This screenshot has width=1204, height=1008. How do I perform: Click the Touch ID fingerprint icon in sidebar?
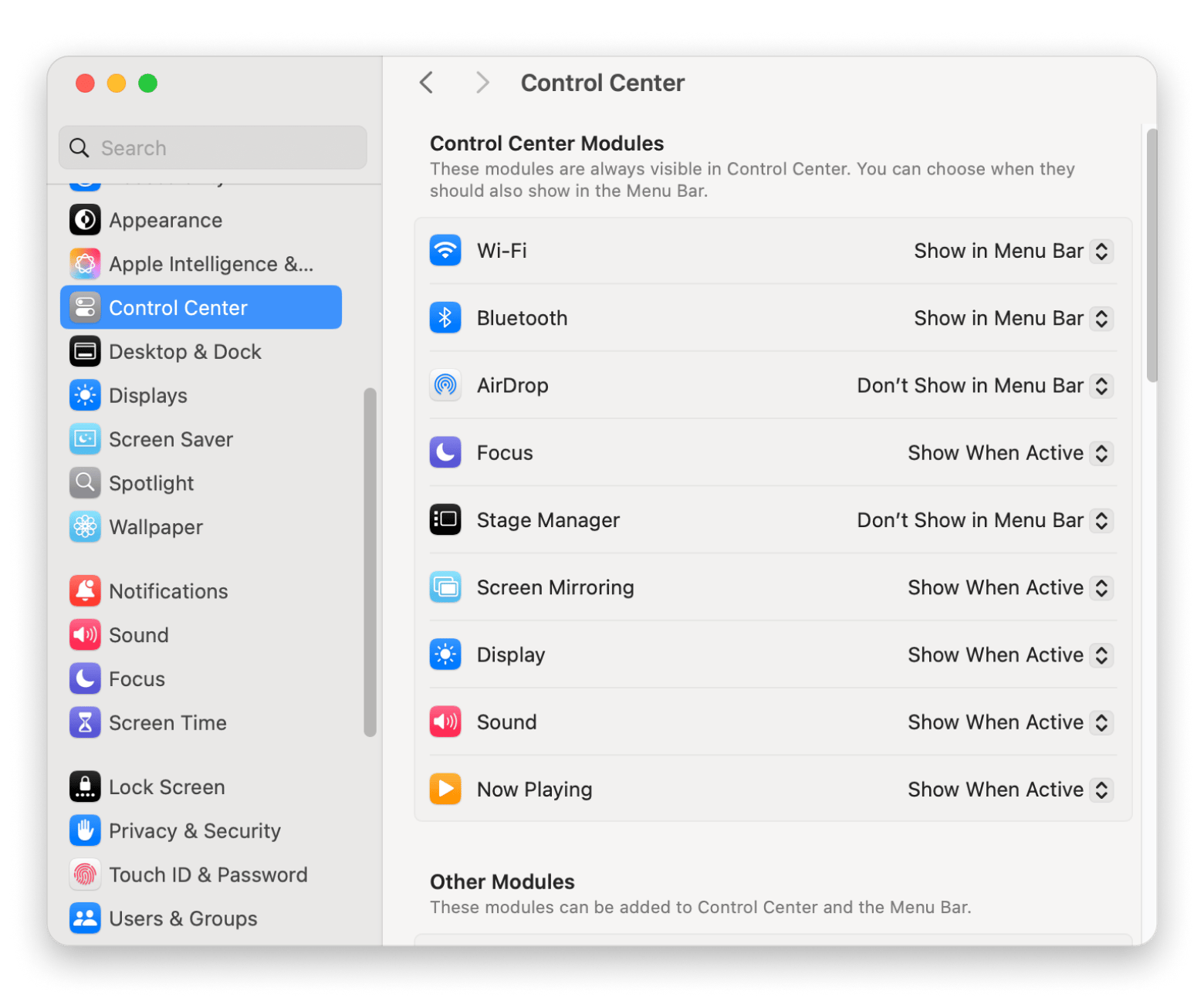coord(85,874)
